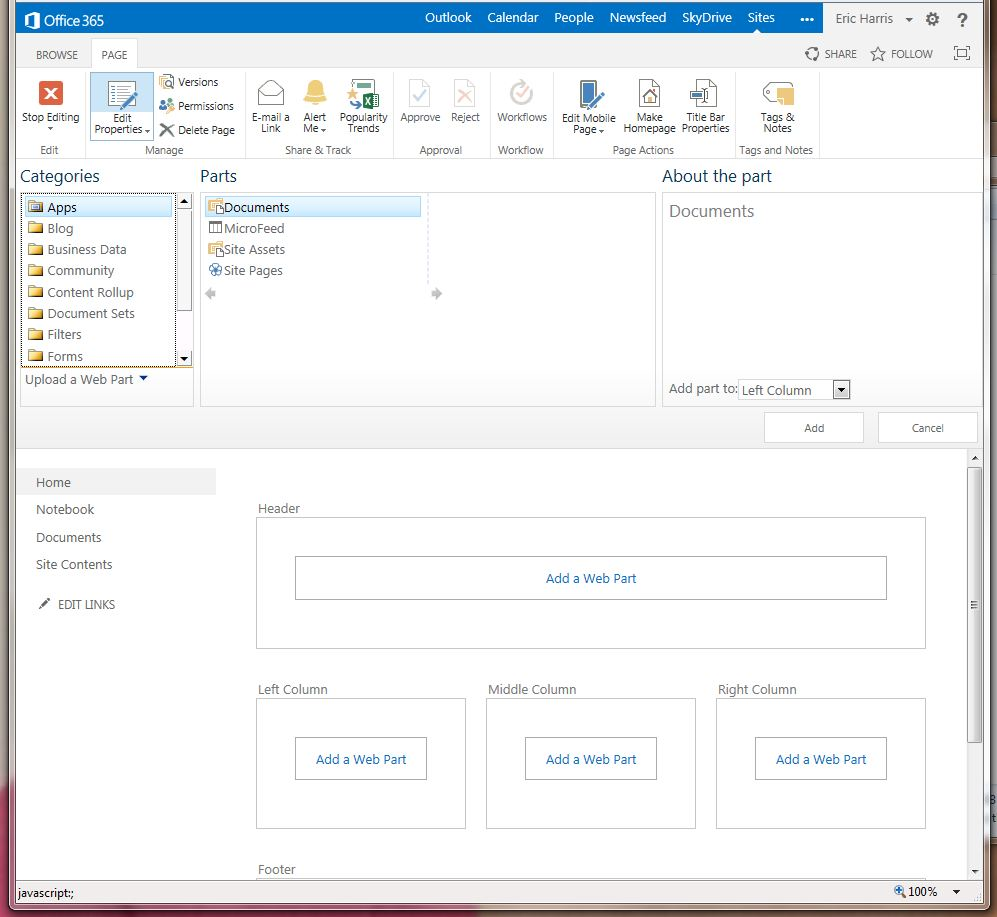This screenshot has width=997, height=917.
Task: Open the more apps ellipsis menu
Action: [806, 19]
